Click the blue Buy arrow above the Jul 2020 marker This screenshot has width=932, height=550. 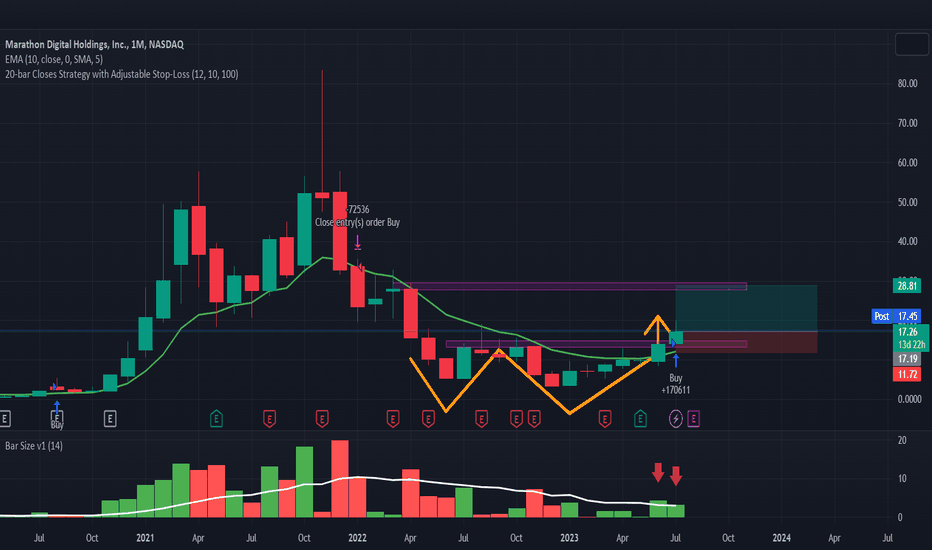coord(56,407)
